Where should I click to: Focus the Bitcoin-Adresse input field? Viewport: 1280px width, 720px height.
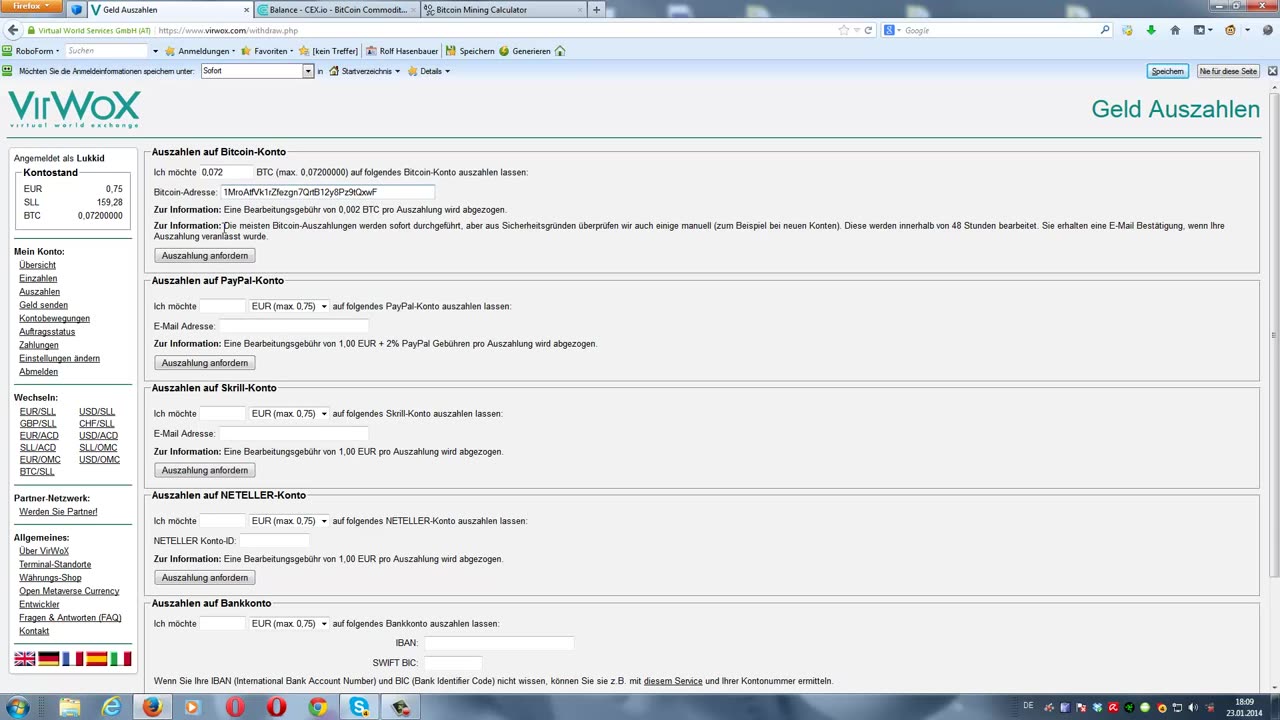point(328,192)
